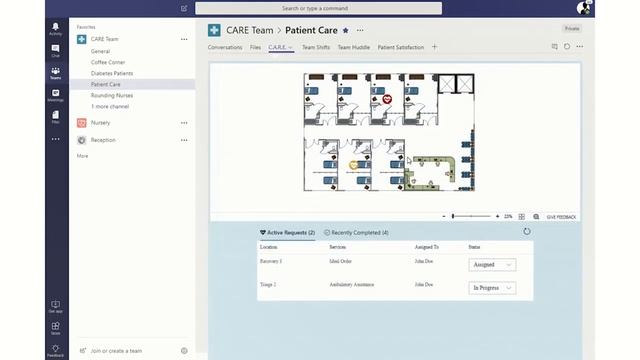The width and height of the screenshot is (640, 360).
Task: Select Patient Care channel in sidebar
Action: (x=132, y=84)
